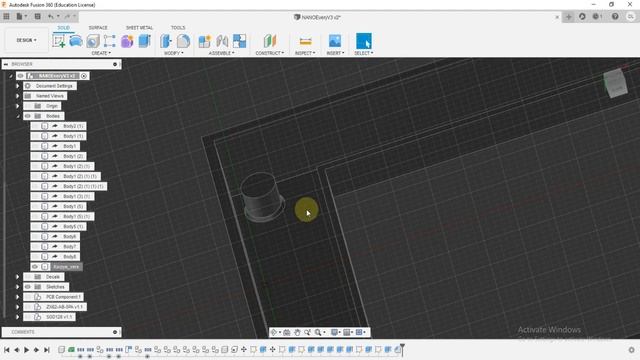The image size is (640, 360).
Task: Switch to the SURFACE tab
Action: (x=98, y=28)
